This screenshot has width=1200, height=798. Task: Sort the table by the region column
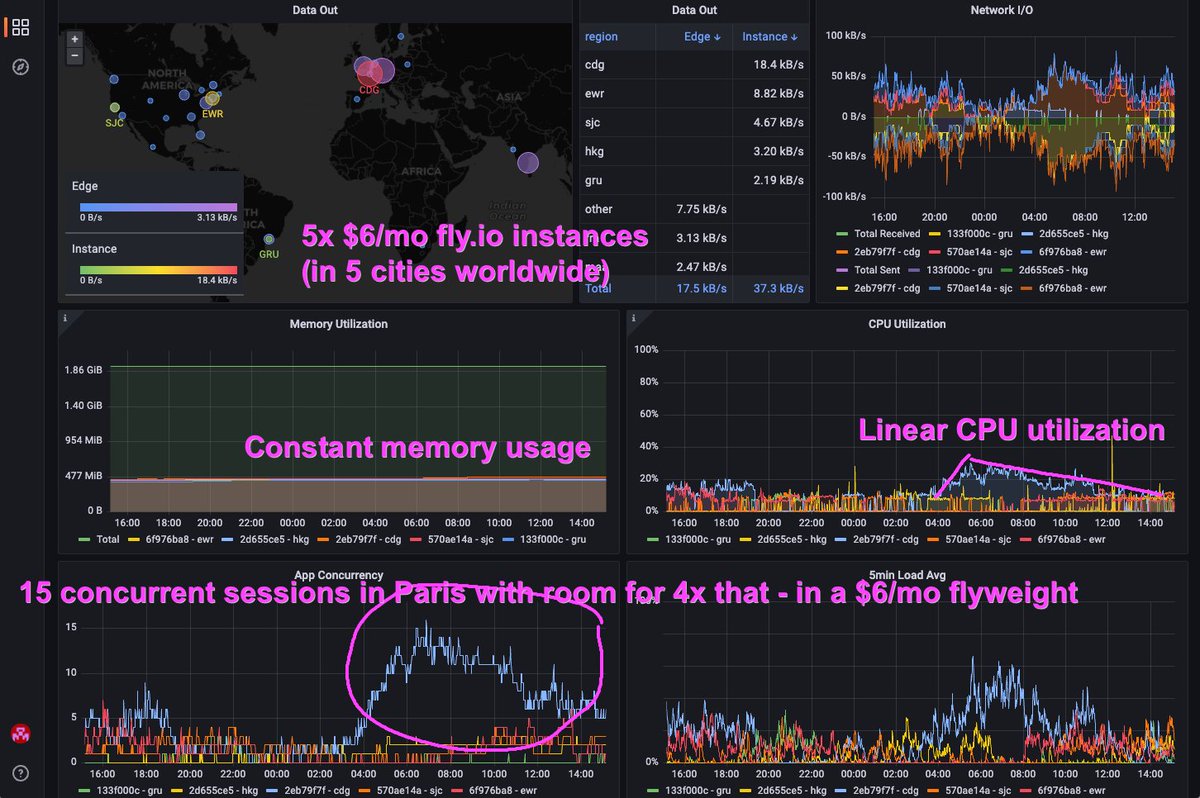click(601, 37)
